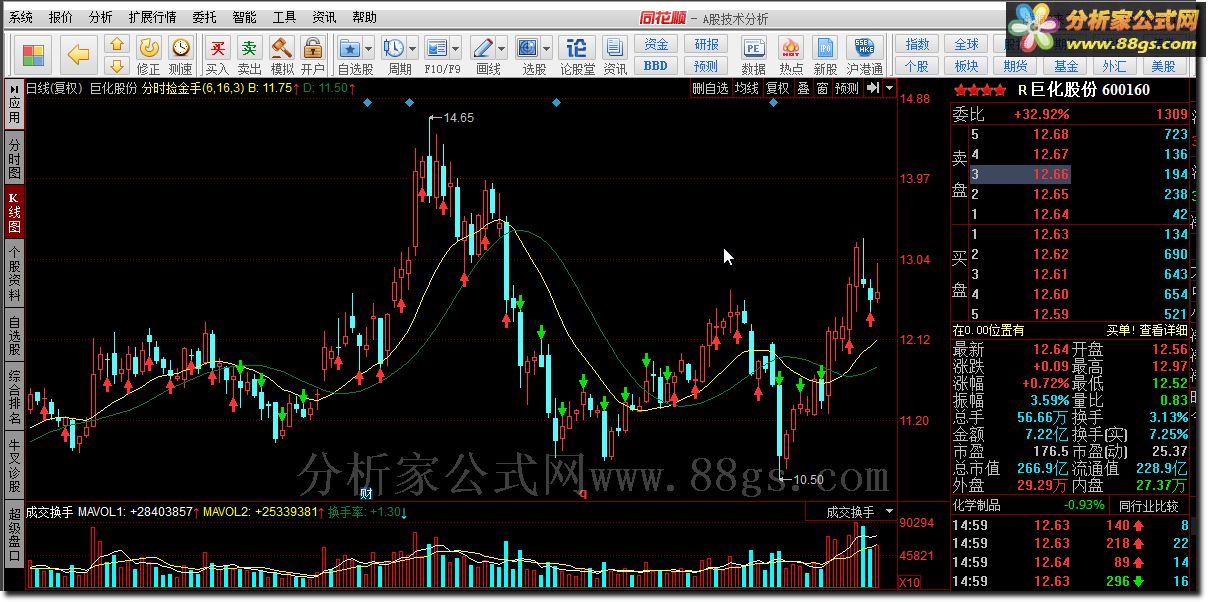Click the BBD button
This screenshot has width=1208, height=602.
(656, 66)
